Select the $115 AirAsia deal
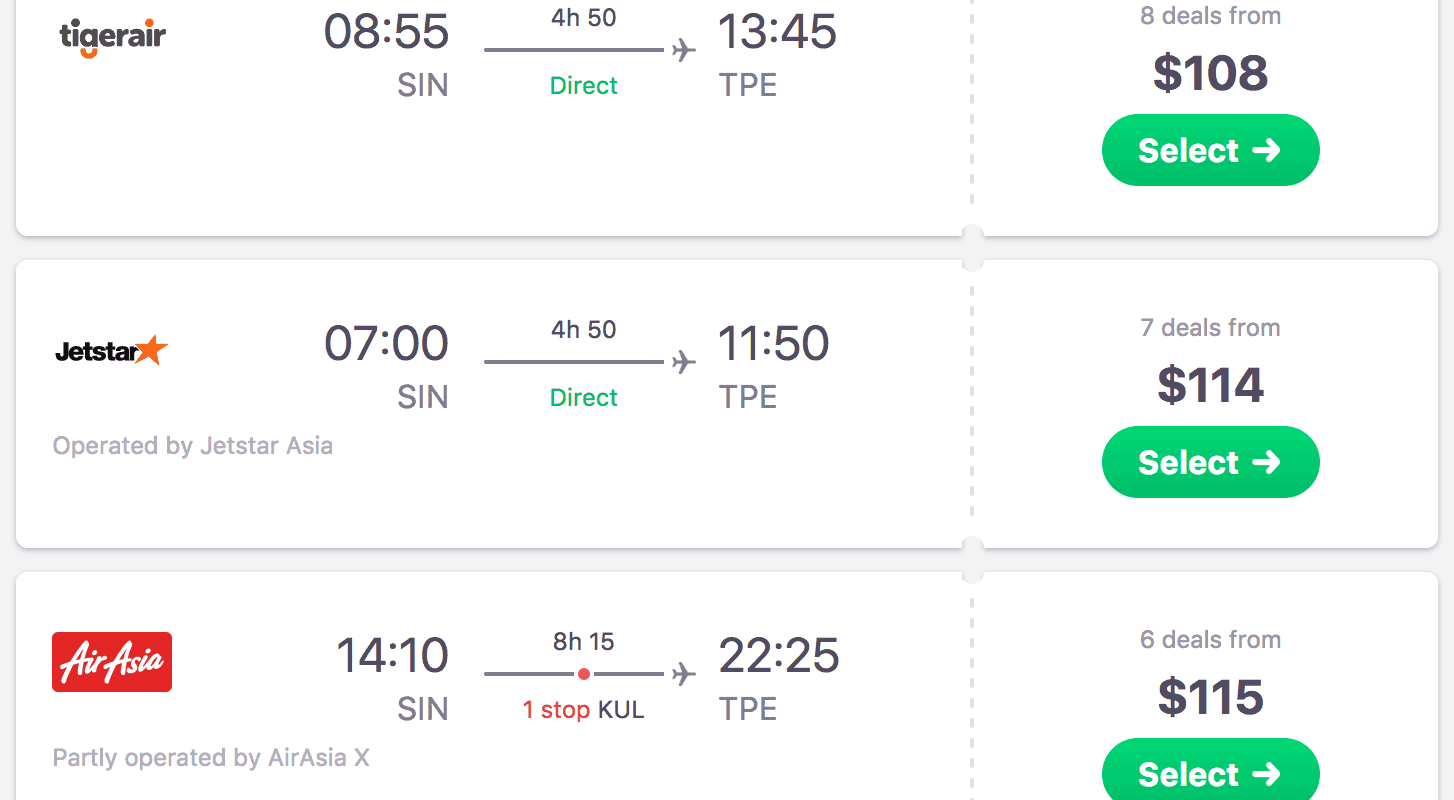The height and width of the screenshot is (800, 1454). pos(1210,773)
